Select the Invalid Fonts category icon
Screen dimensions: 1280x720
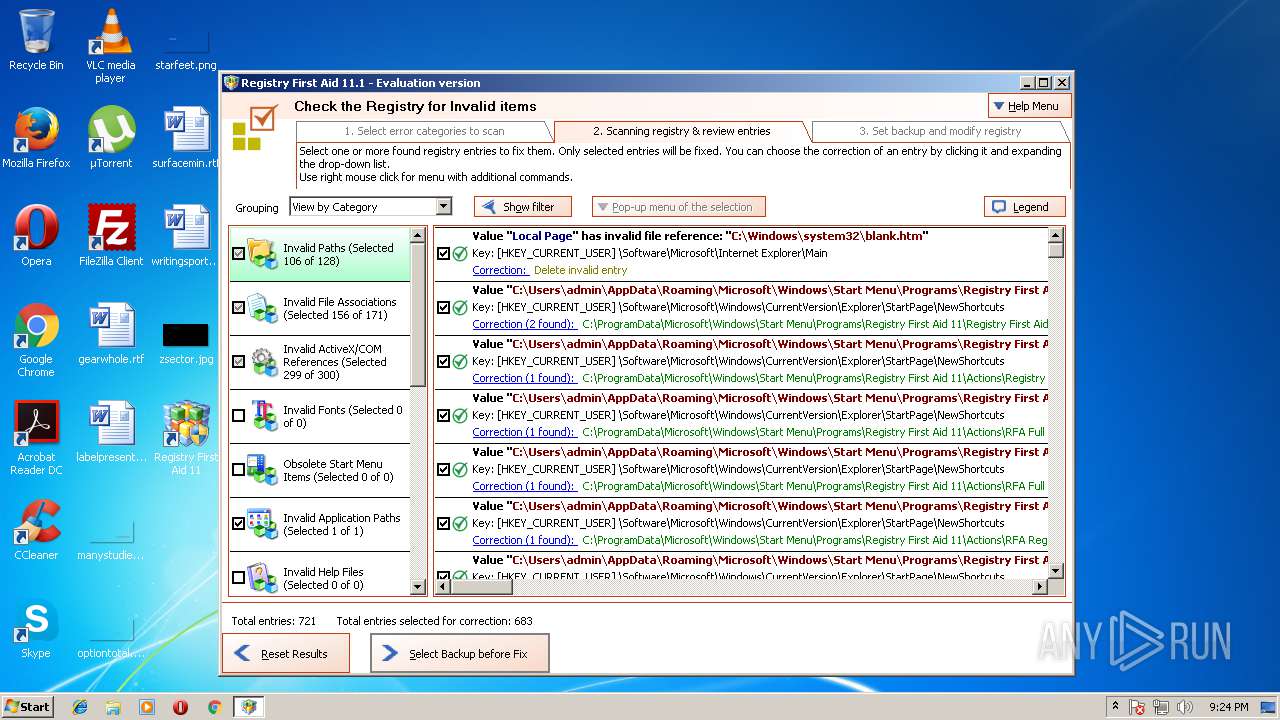point(263,415)
